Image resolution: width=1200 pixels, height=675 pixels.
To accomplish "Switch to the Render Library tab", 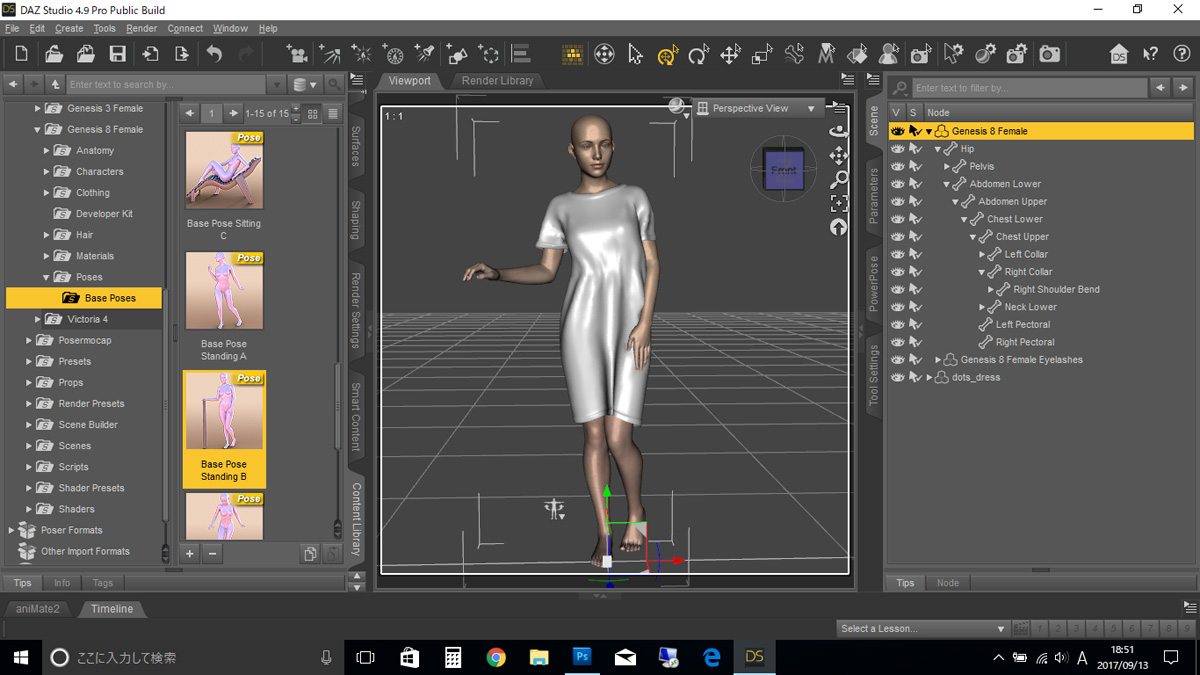I will click(497, 81).
